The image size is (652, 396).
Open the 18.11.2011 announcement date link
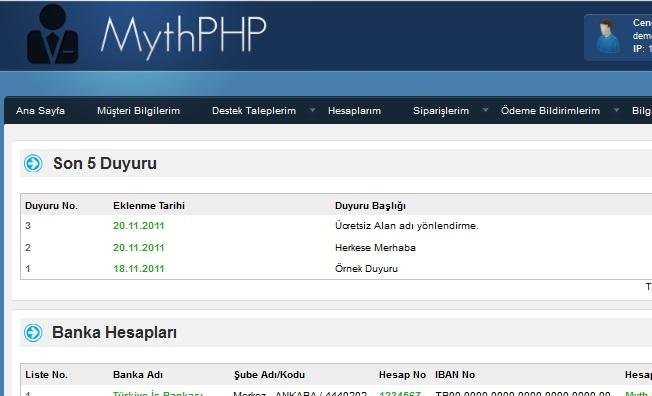(138, 269)
